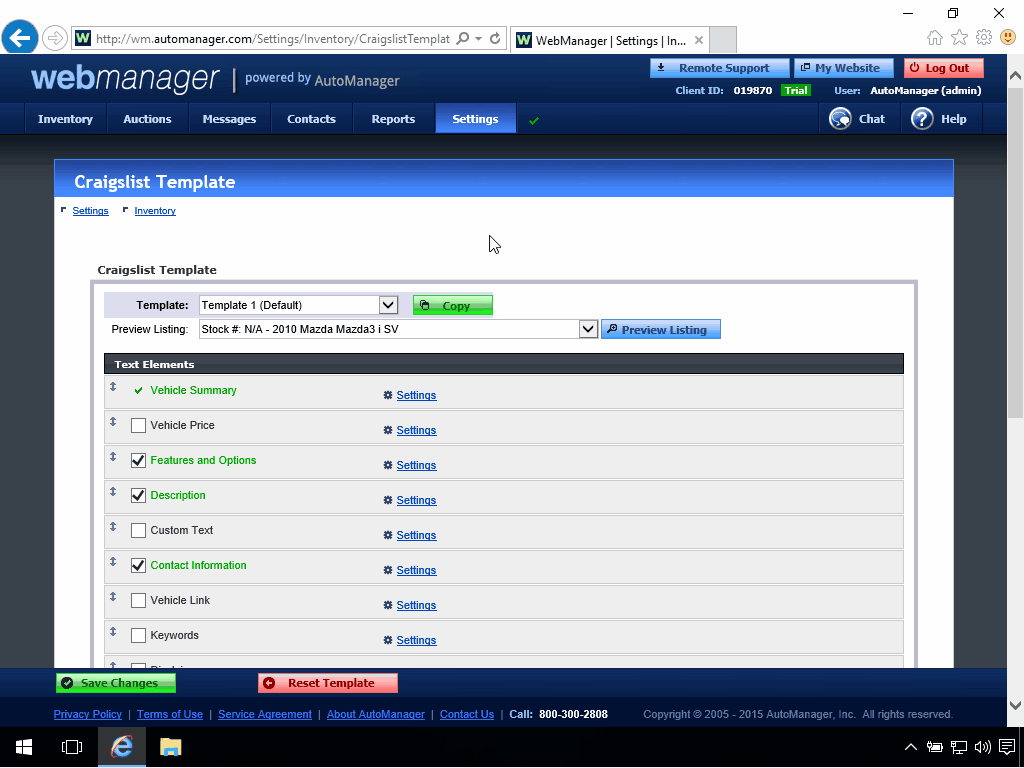Click the Copy template button
Image resolution: width=1024 pixels, height=768 pixels.
pyautogui.click(x=453, y=305)
